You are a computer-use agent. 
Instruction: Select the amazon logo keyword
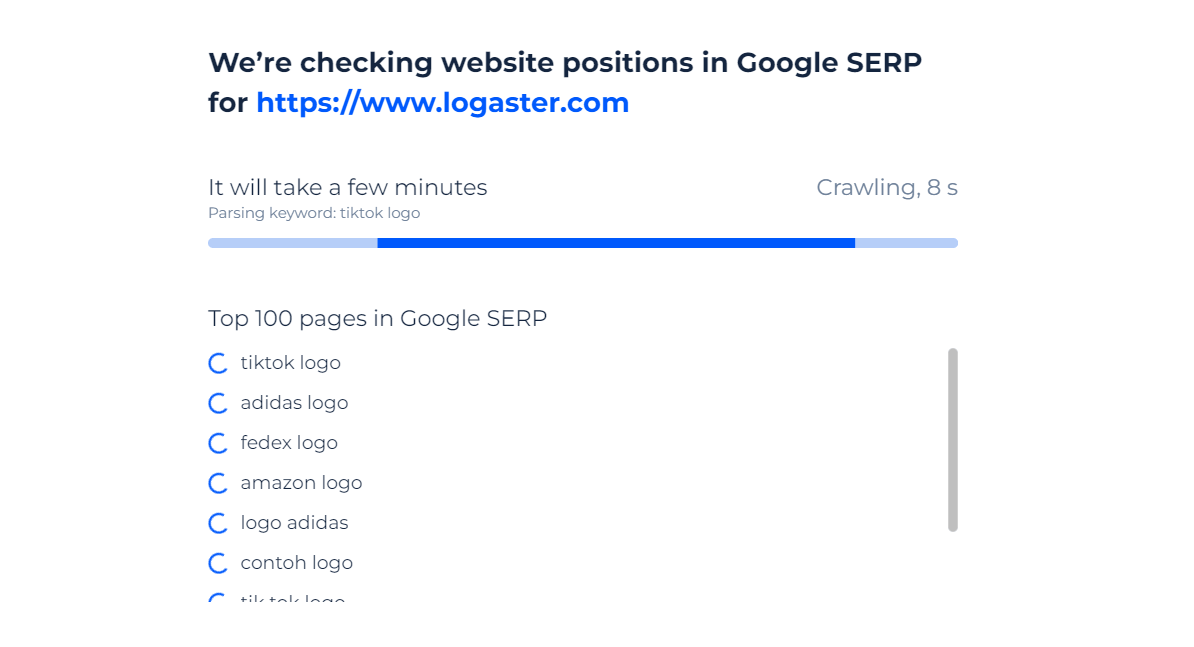tap(301, 483)
